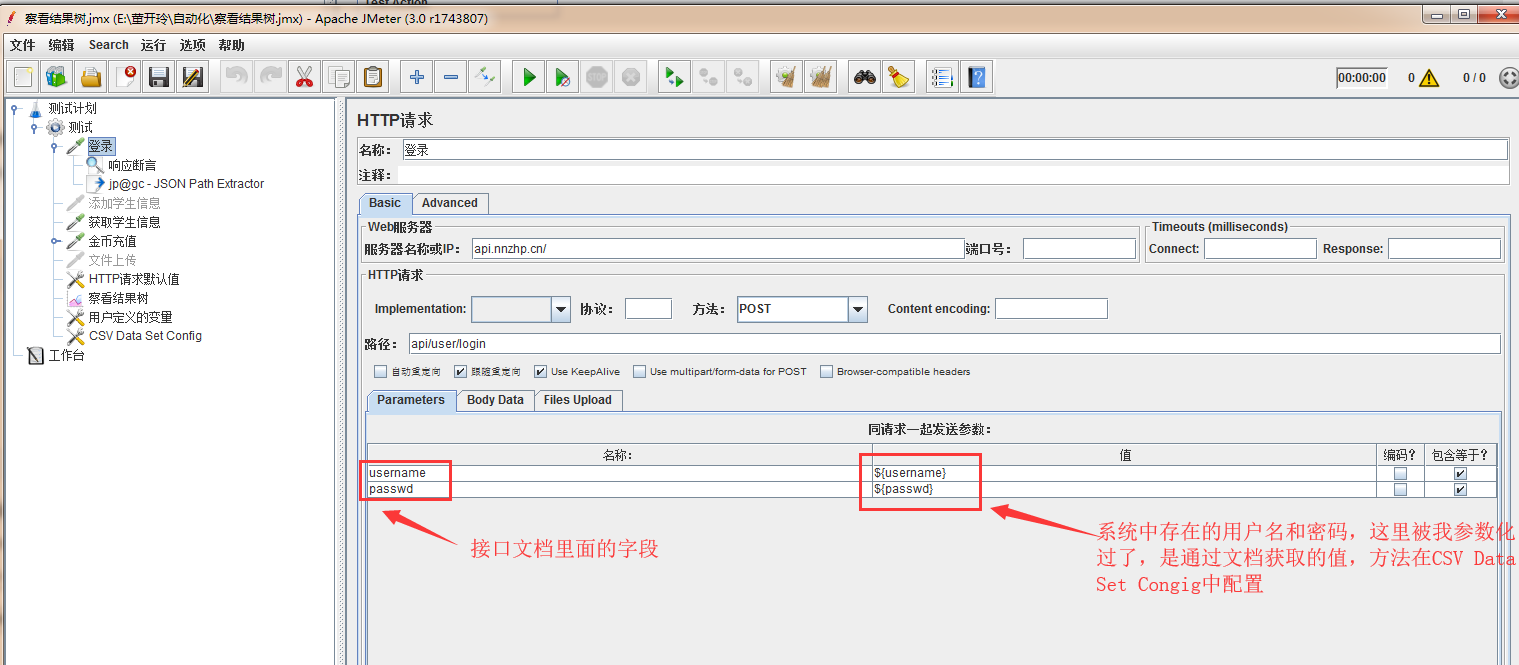This screenshot has width=1519, height=665.
Task: Click the Close test plan icon
Action: click(x=125, y=77)
